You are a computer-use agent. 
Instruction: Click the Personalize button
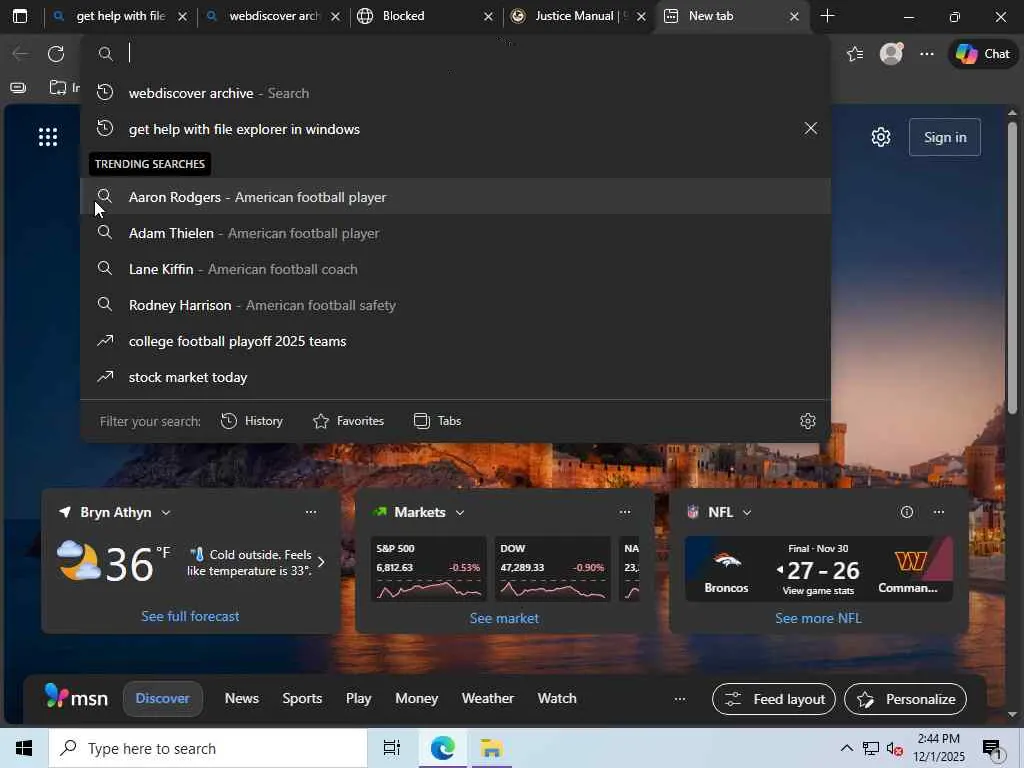[x=906, y=699]
